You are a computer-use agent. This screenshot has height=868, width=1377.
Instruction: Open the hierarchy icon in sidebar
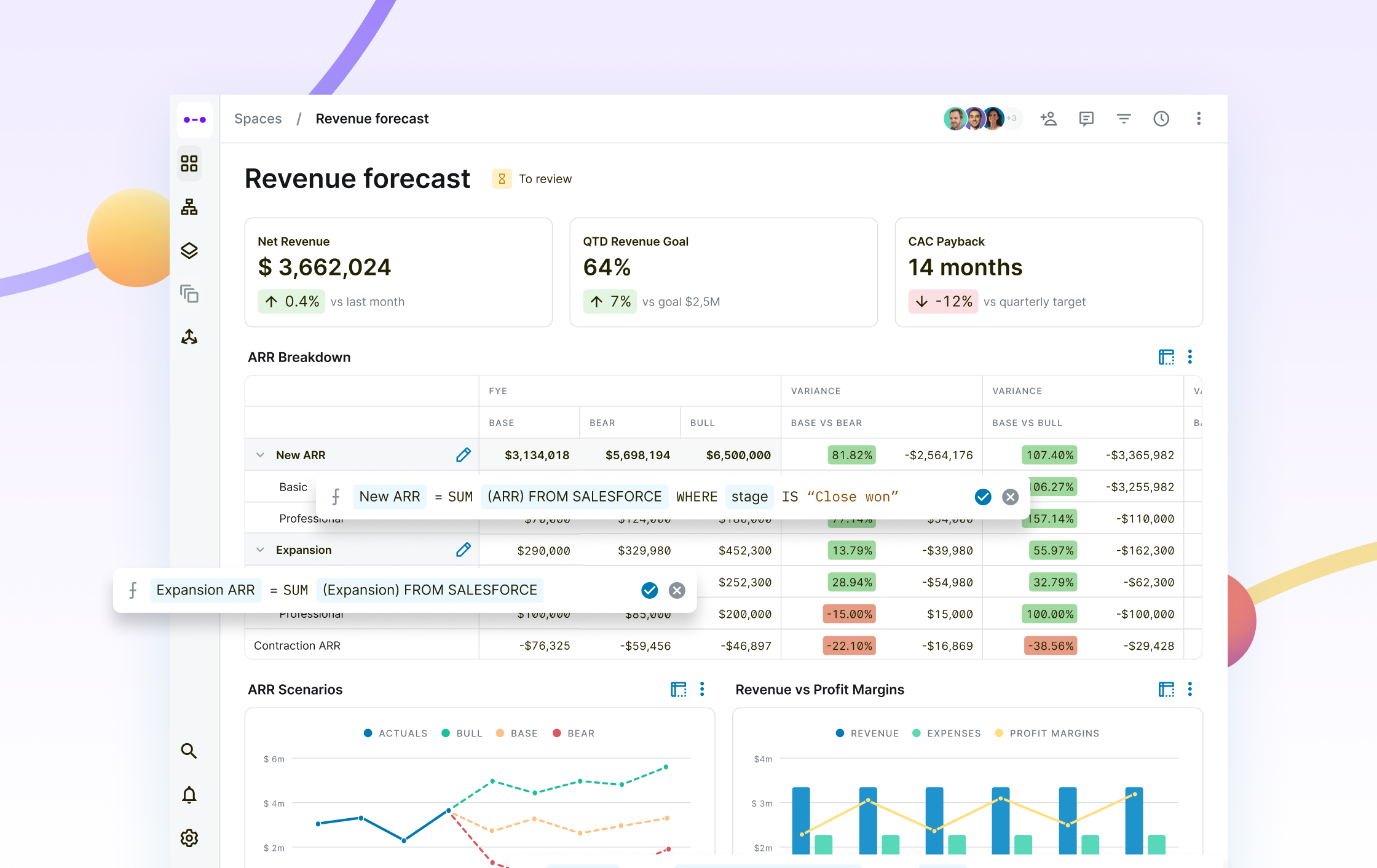click(189, 207)
